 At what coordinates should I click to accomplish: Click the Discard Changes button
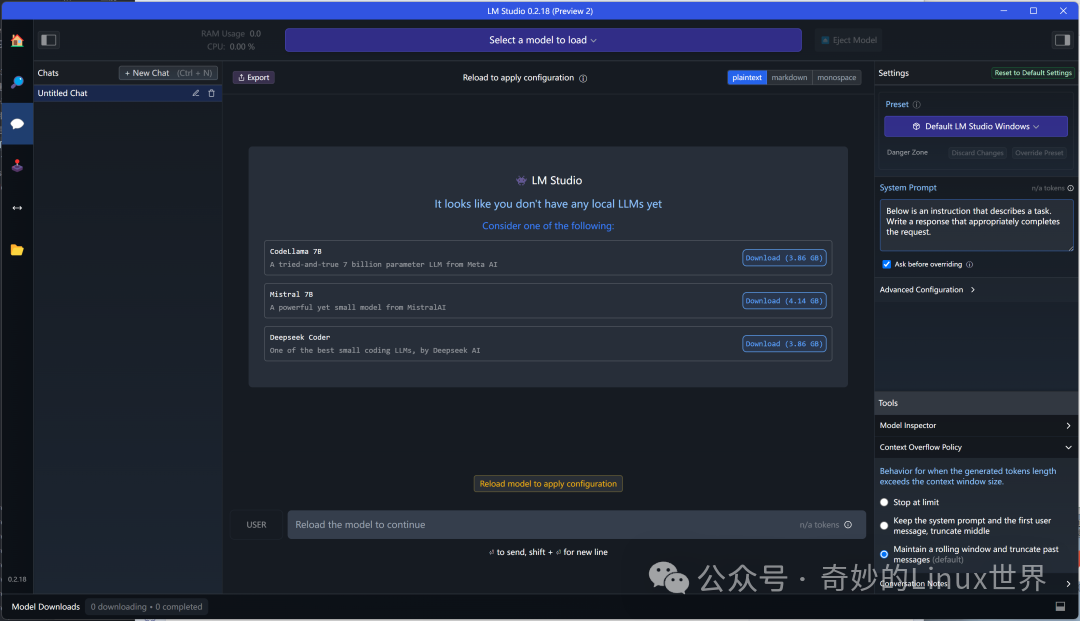coord(977,153)
